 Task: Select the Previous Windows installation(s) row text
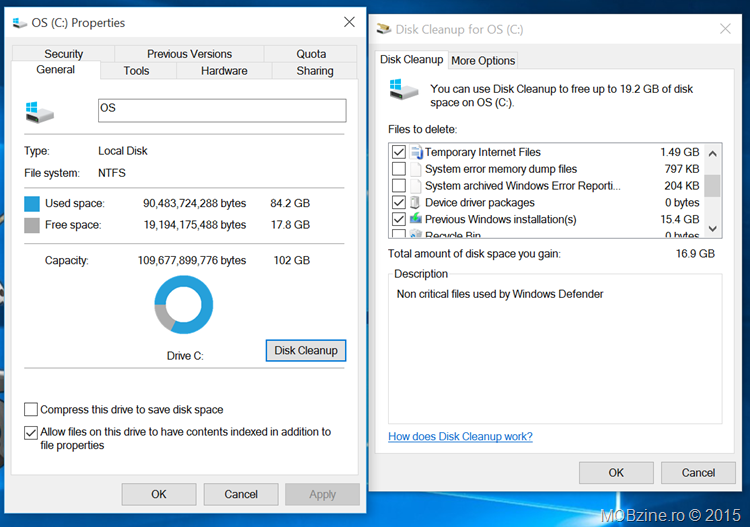point(500,219)
